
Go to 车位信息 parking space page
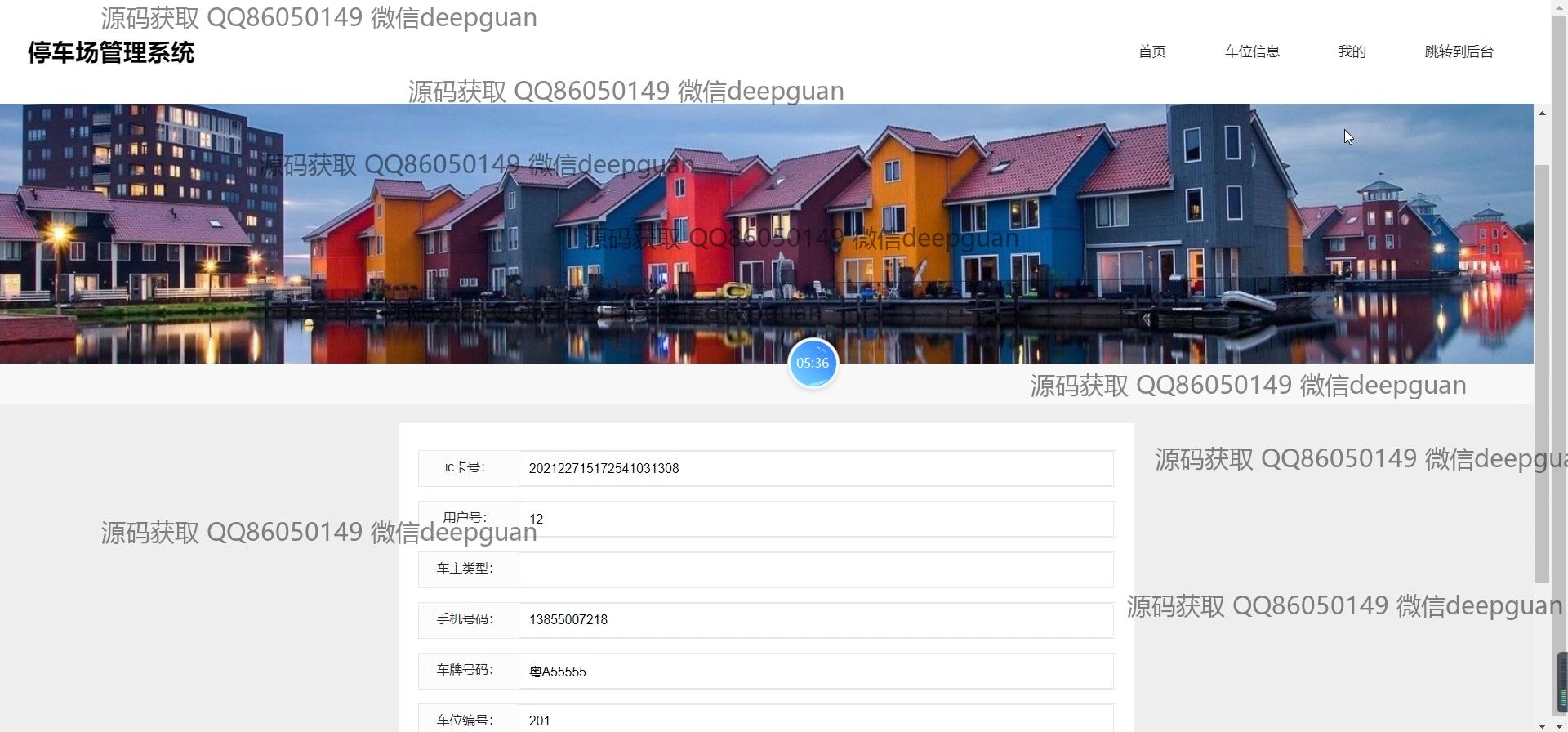pyautogui.click(x=1251, y=51)
